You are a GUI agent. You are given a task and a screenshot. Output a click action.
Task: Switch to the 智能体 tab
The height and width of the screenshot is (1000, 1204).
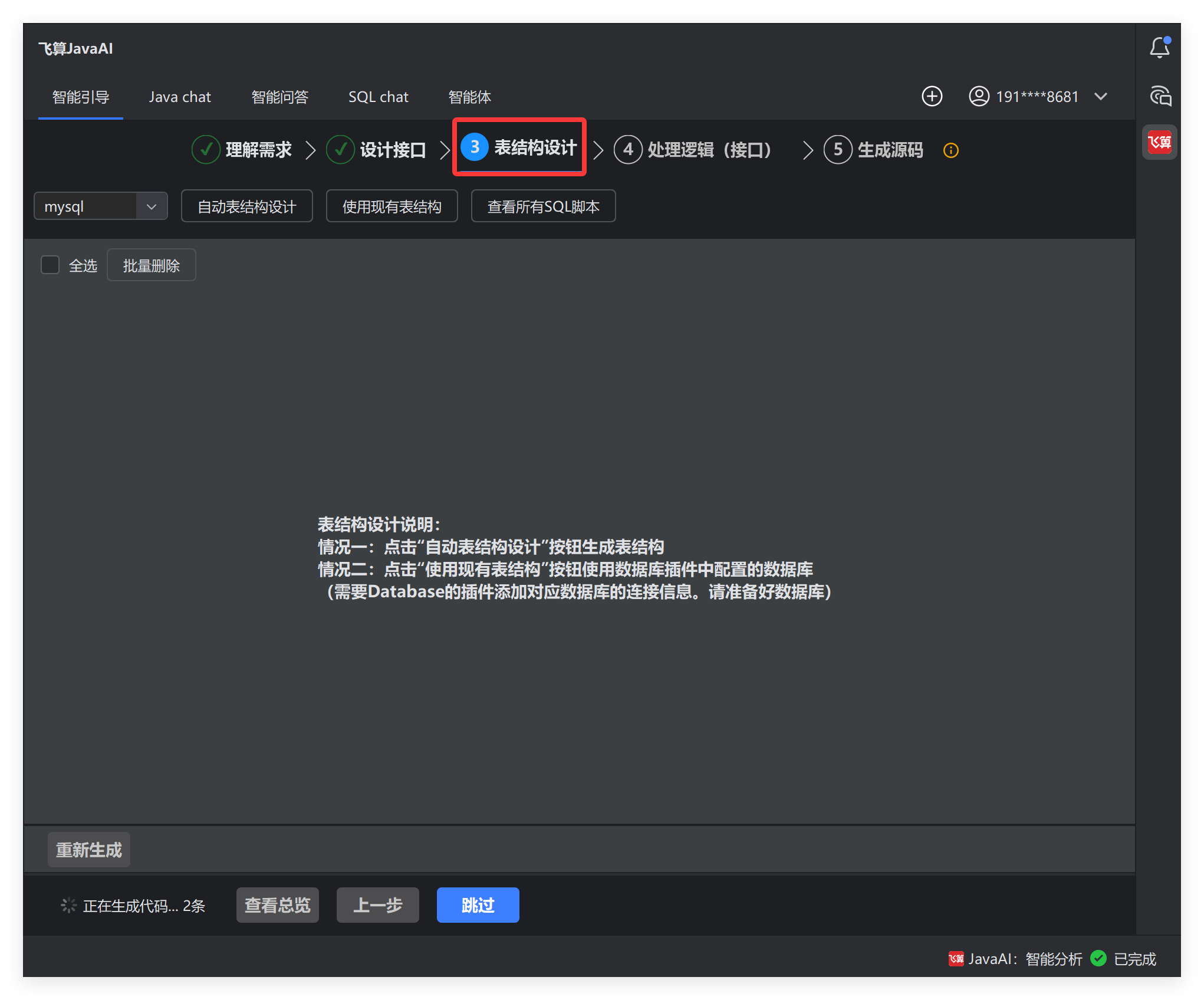(x=469, y=97)
